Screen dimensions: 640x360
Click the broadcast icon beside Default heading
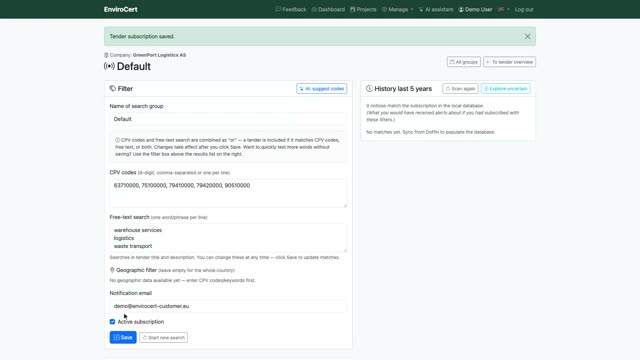point(109,66)
